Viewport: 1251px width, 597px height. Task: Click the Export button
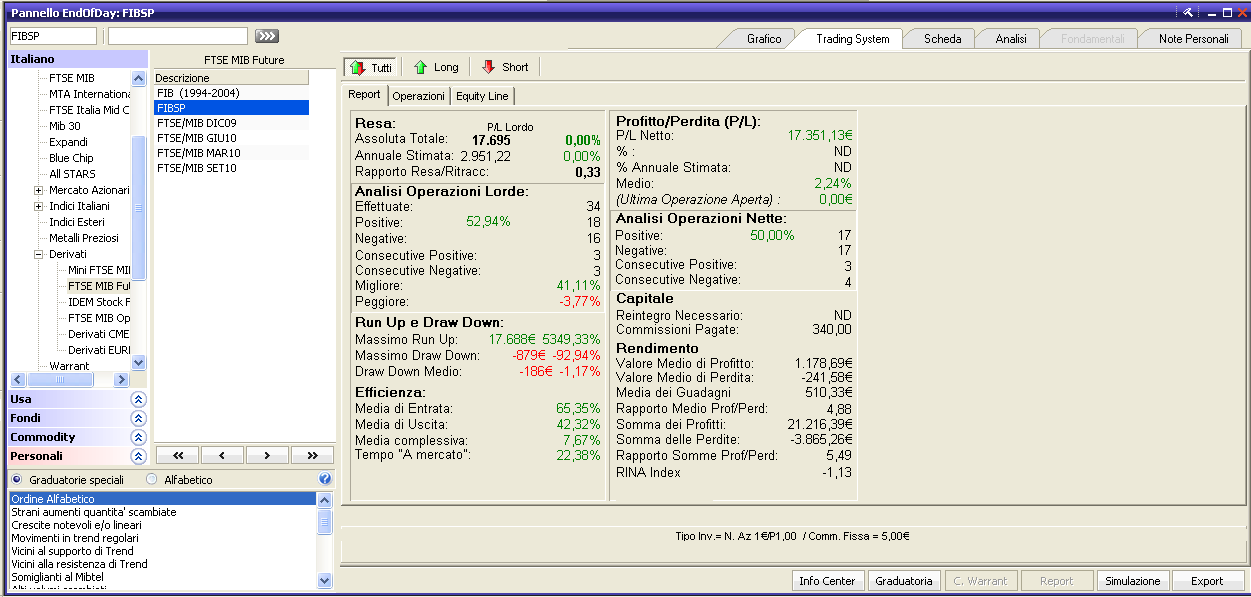1208,580
